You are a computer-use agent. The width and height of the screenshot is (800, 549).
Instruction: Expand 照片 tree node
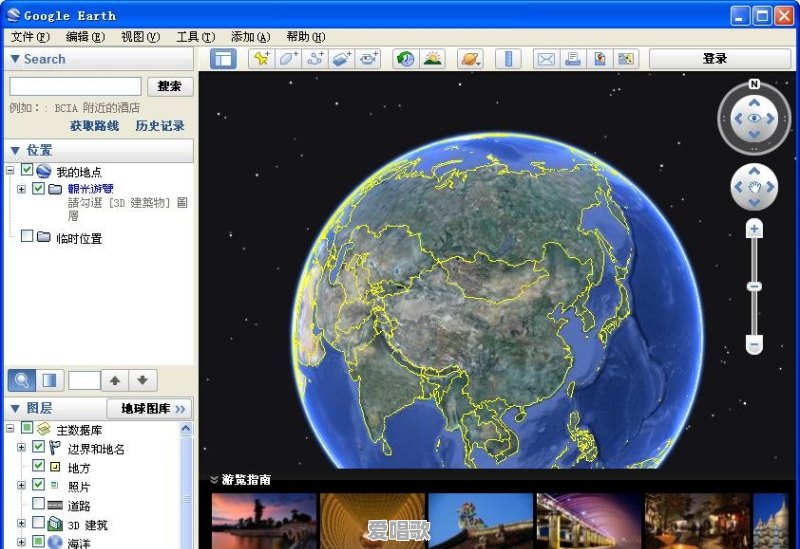[21, 485]
